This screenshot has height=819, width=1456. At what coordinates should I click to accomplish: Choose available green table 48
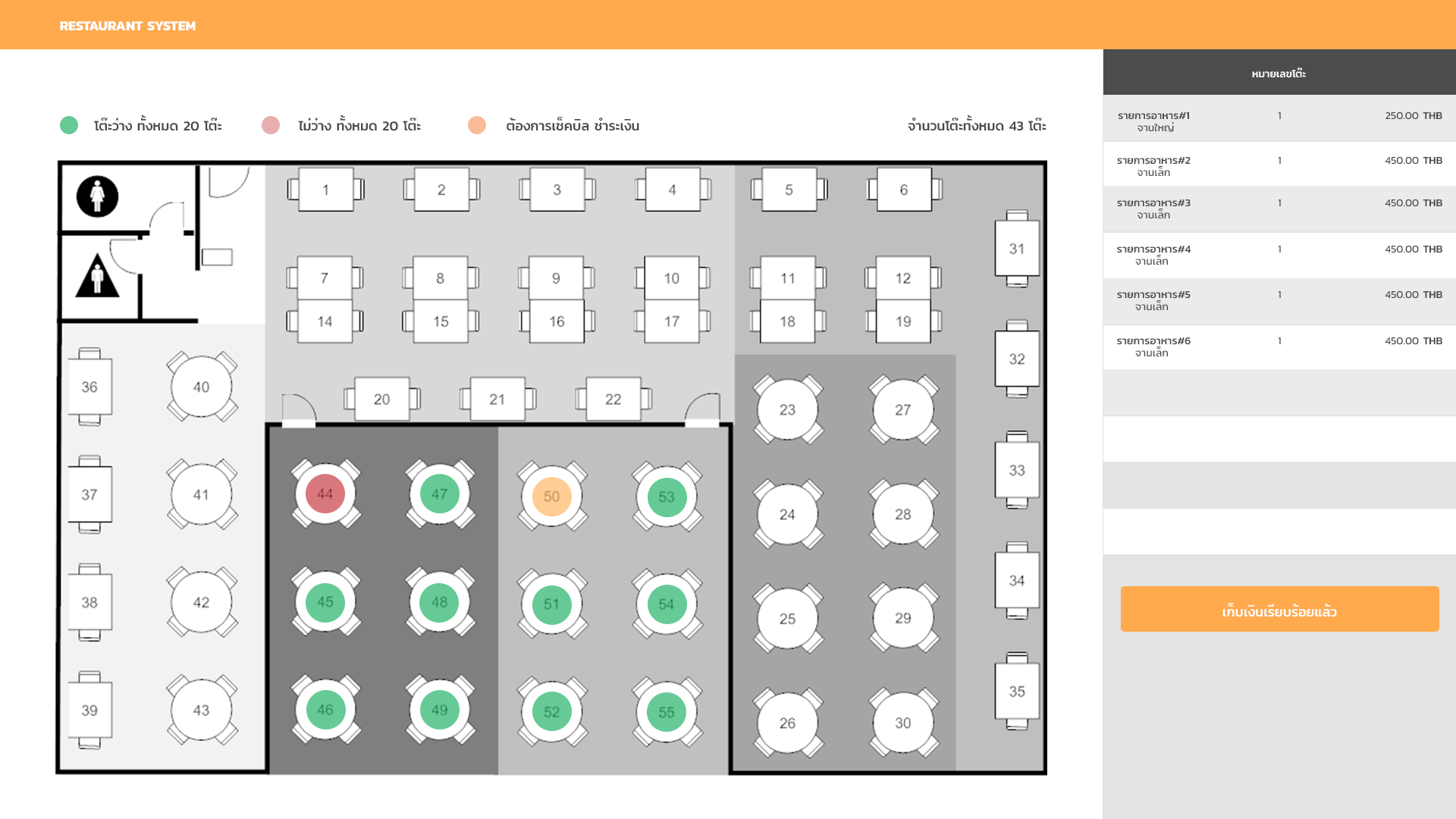pos(440,601)
